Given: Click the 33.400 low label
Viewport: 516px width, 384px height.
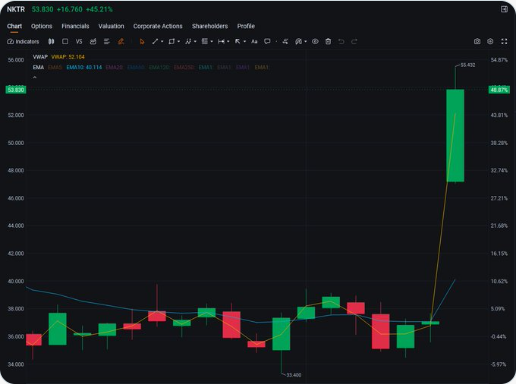Looking at the screenshot, I should [294, 375].
